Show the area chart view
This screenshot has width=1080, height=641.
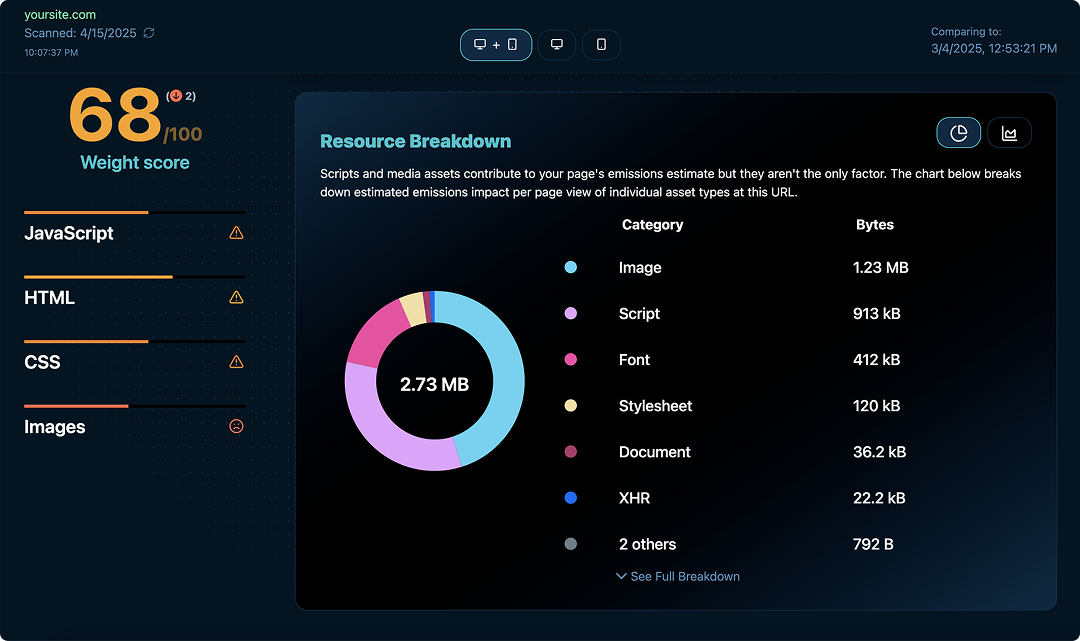click(x=1009, y=133)
